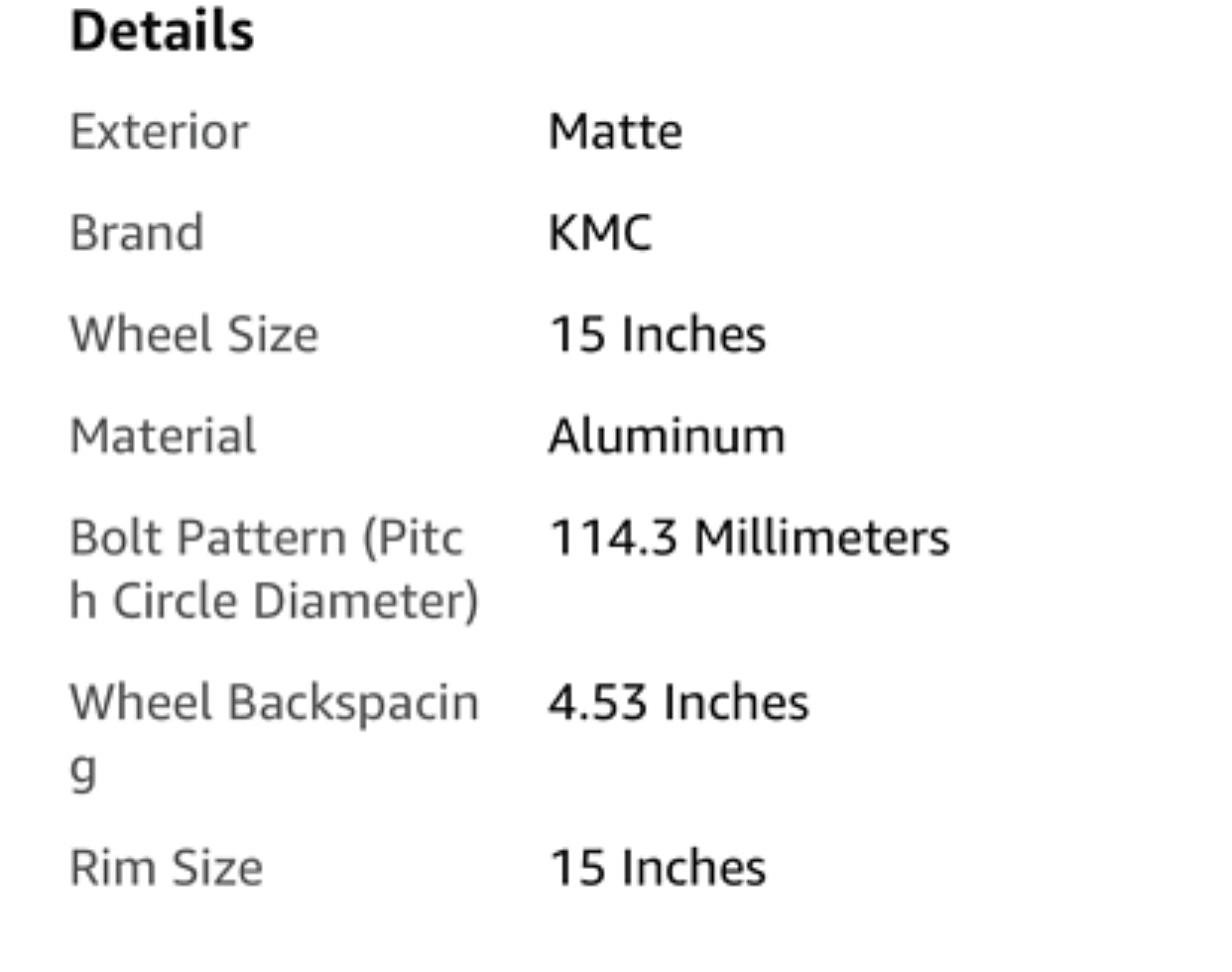Viewport: 1232px width, 972px height.
Task: Click the Wheel Size 15 Inches value
Action: [657, 334]
